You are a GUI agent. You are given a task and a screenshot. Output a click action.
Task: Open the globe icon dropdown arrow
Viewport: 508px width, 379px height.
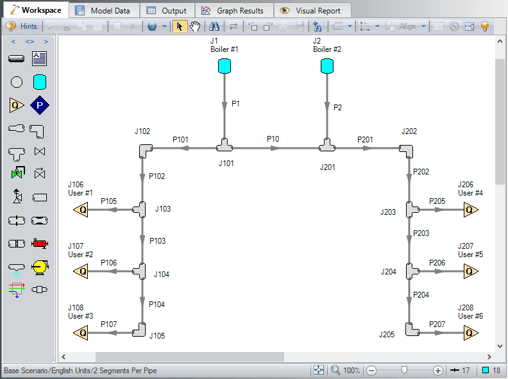[164, 26]
